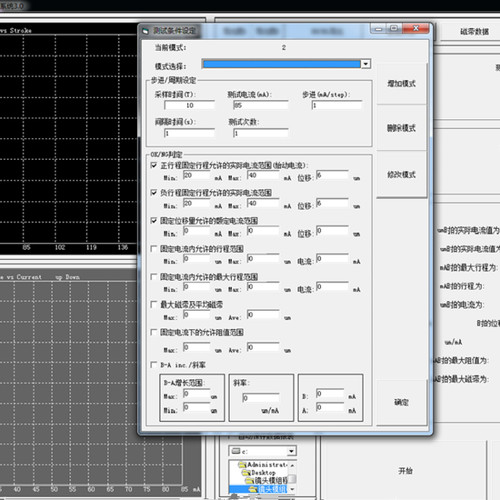Screen dimensions: 500x500
Task: Click the 斜率 um/mA input field
Action: (261, 398)
